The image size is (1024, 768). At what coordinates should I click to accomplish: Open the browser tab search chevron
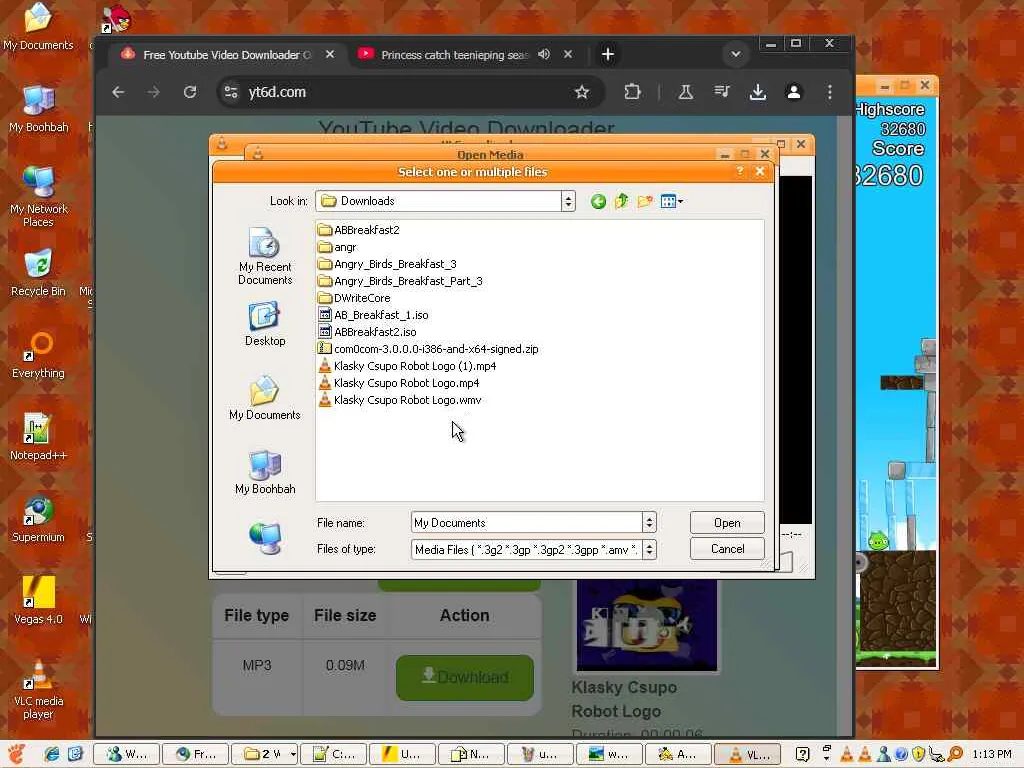click(735, 54)
